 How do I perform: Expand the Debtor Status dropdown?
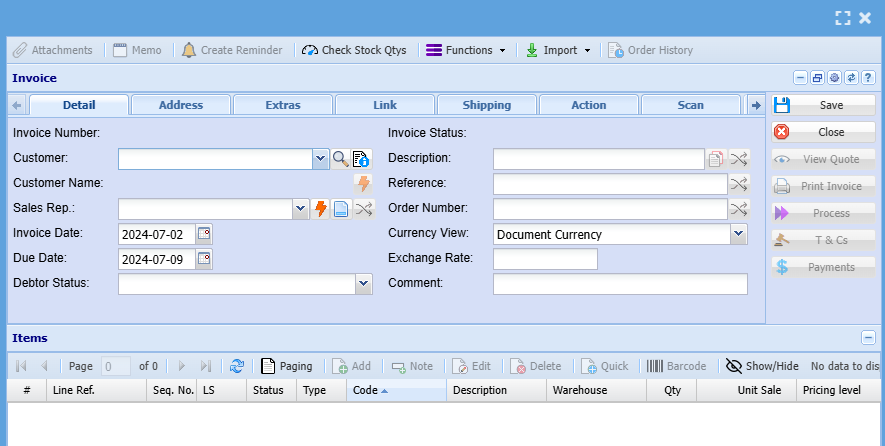tap(363, 284)
